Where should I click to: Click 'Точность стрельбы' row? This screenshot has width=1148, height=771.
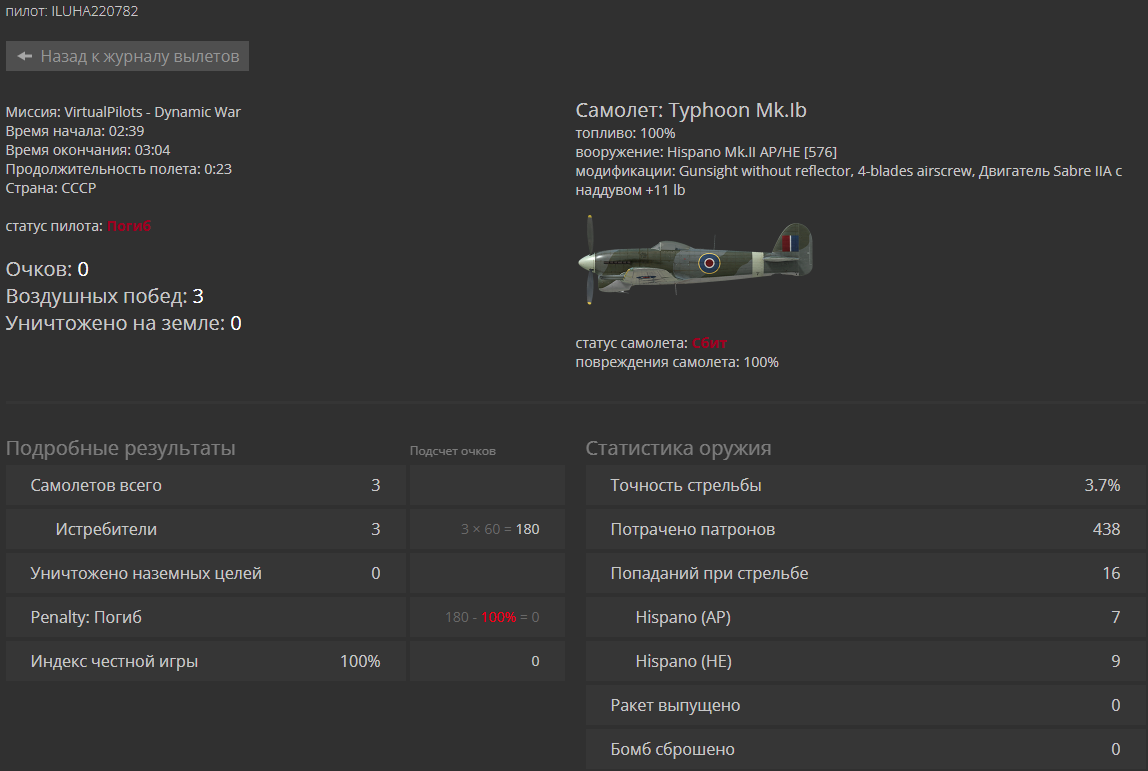click(865, 485)
